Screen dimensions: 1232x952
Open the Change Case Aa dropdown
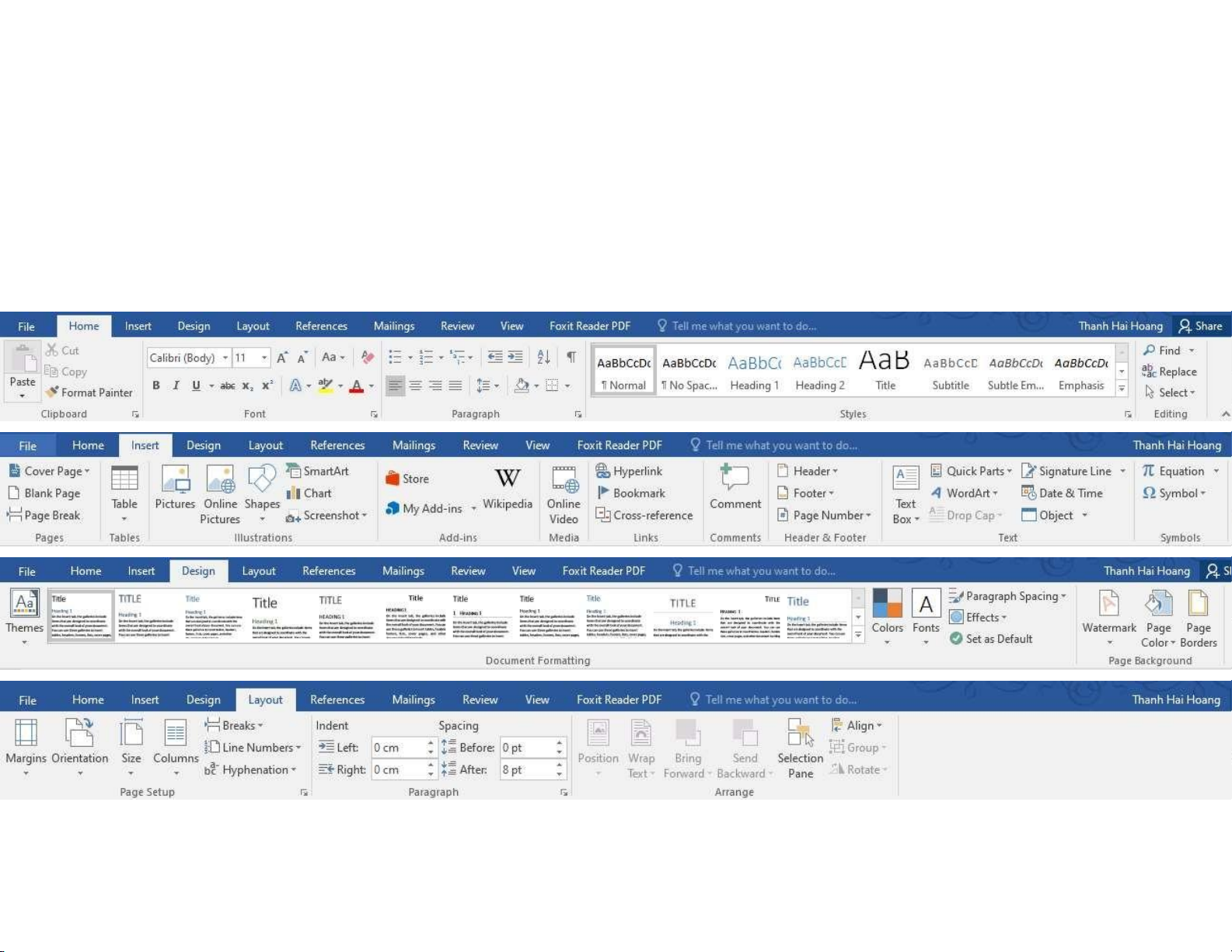click(333, 357)
